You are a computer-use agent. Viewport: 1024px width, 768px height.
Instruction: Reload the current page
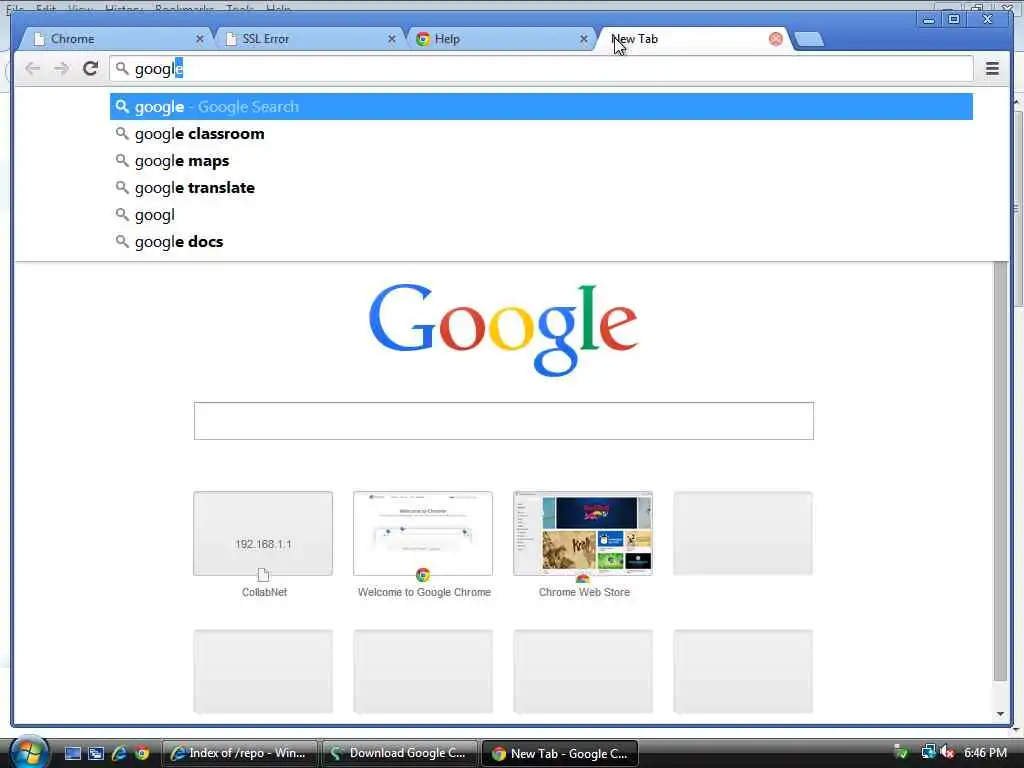pos(90,69)
